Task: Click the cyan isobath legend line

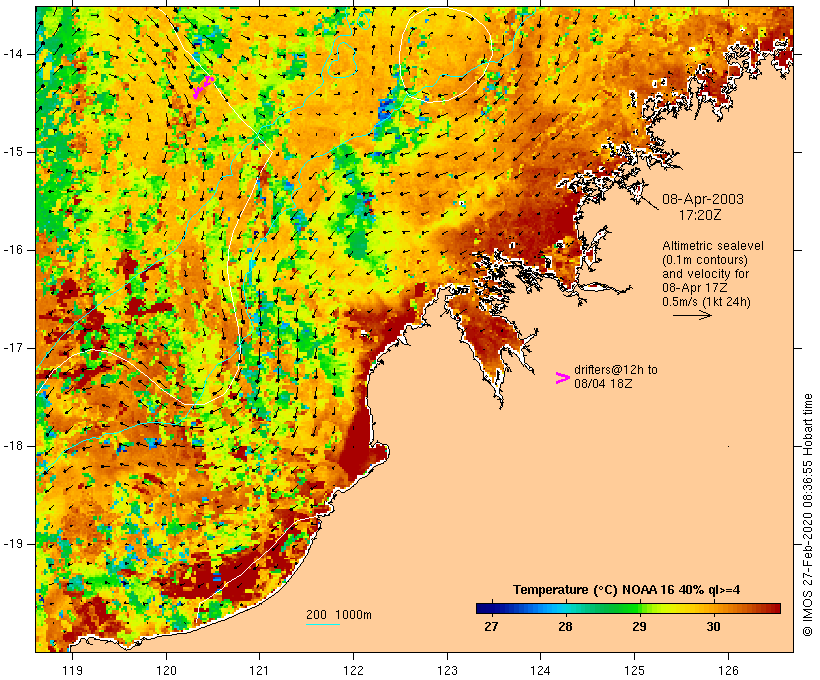Action: click(x=323, y=624)
